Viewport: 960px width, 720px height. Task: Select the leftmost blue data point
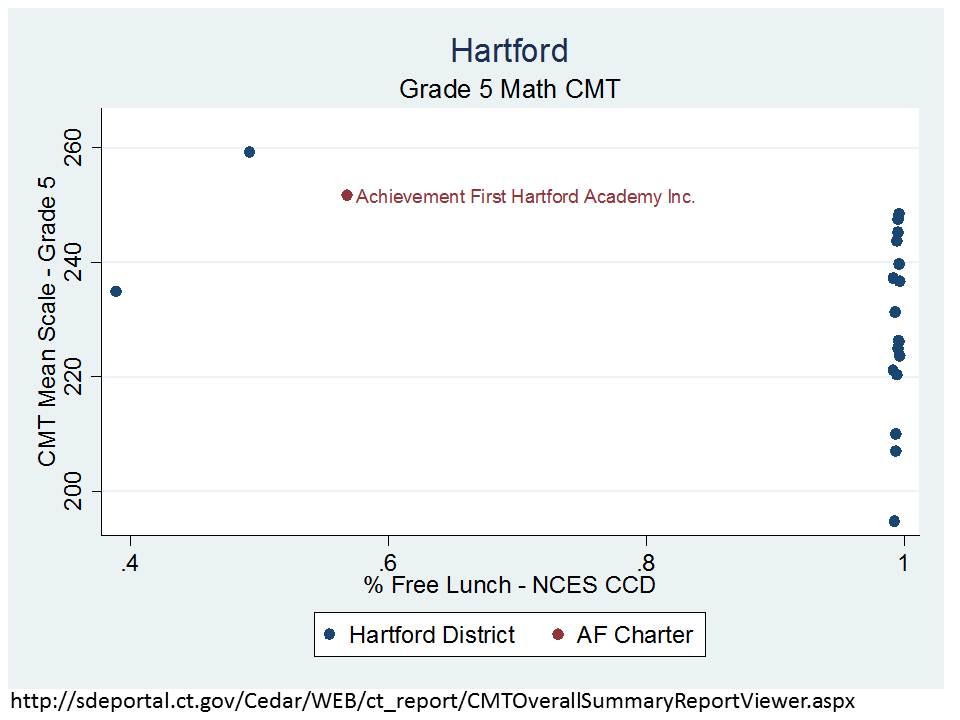point(116,291)
